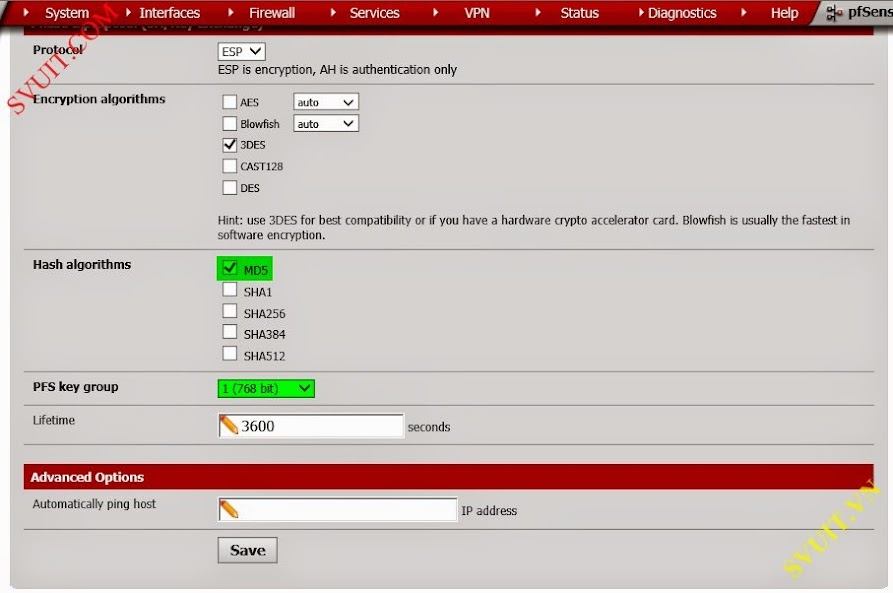Image resolution: width=893 pixels, height=593 pixels.
Task: Enable the CAST128 encryption checkbox
Action: (x=230, y=166)
